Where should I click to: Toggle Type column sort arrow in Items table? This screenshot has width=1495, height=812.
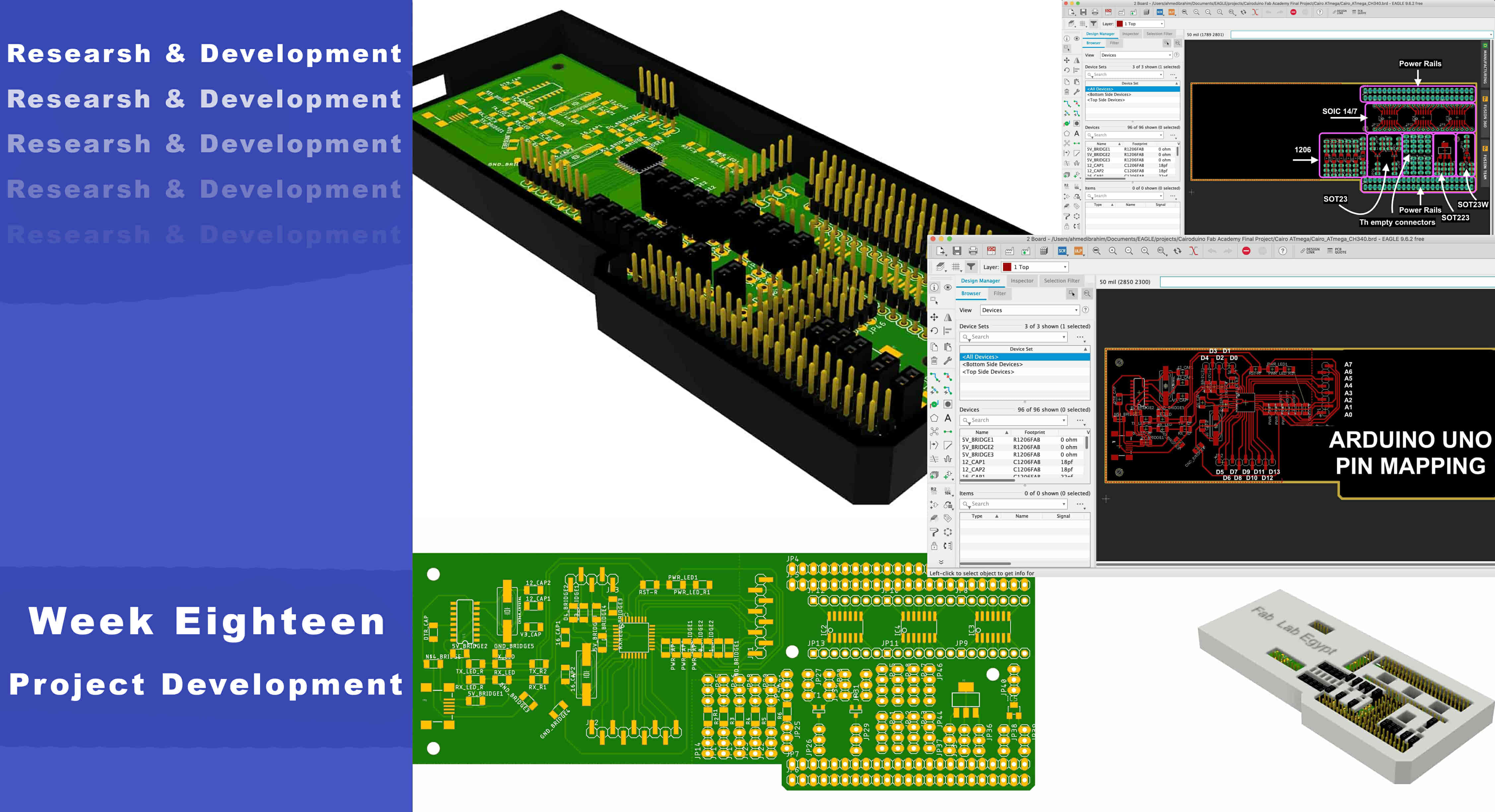pyautogui.click(x=997, y=516)
